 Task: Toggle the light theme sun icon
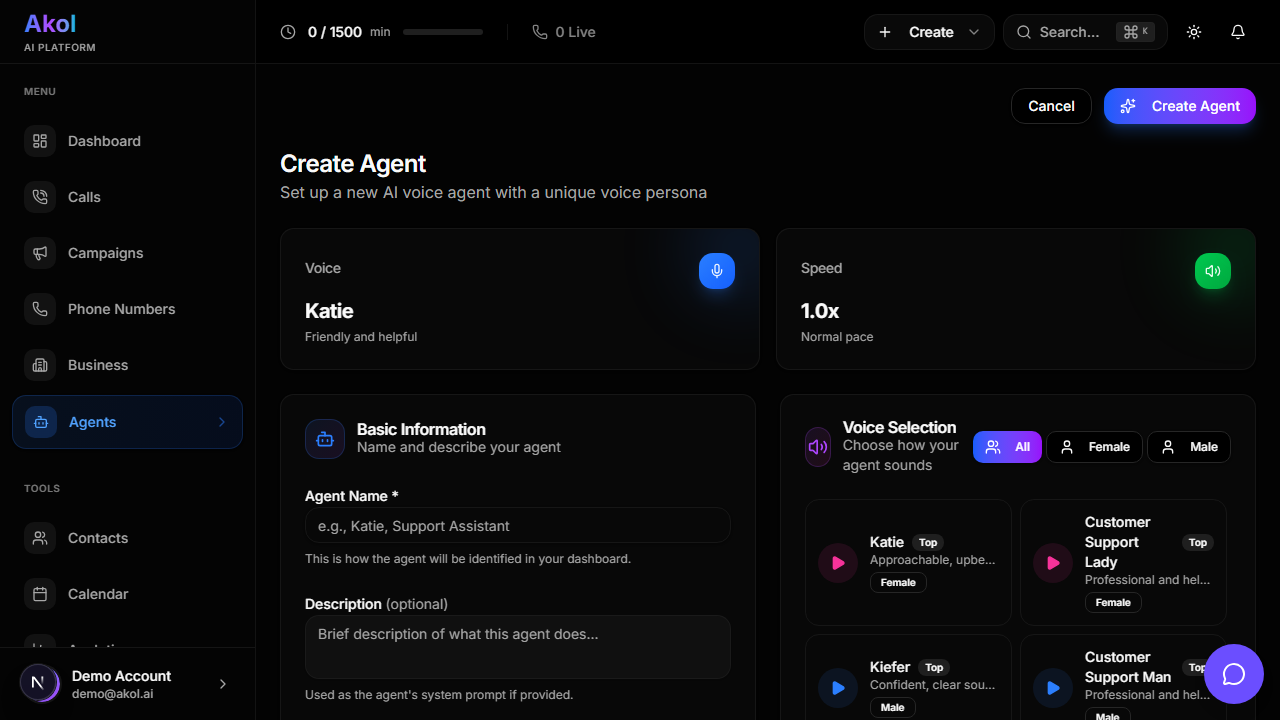(x=1193, y=31)
